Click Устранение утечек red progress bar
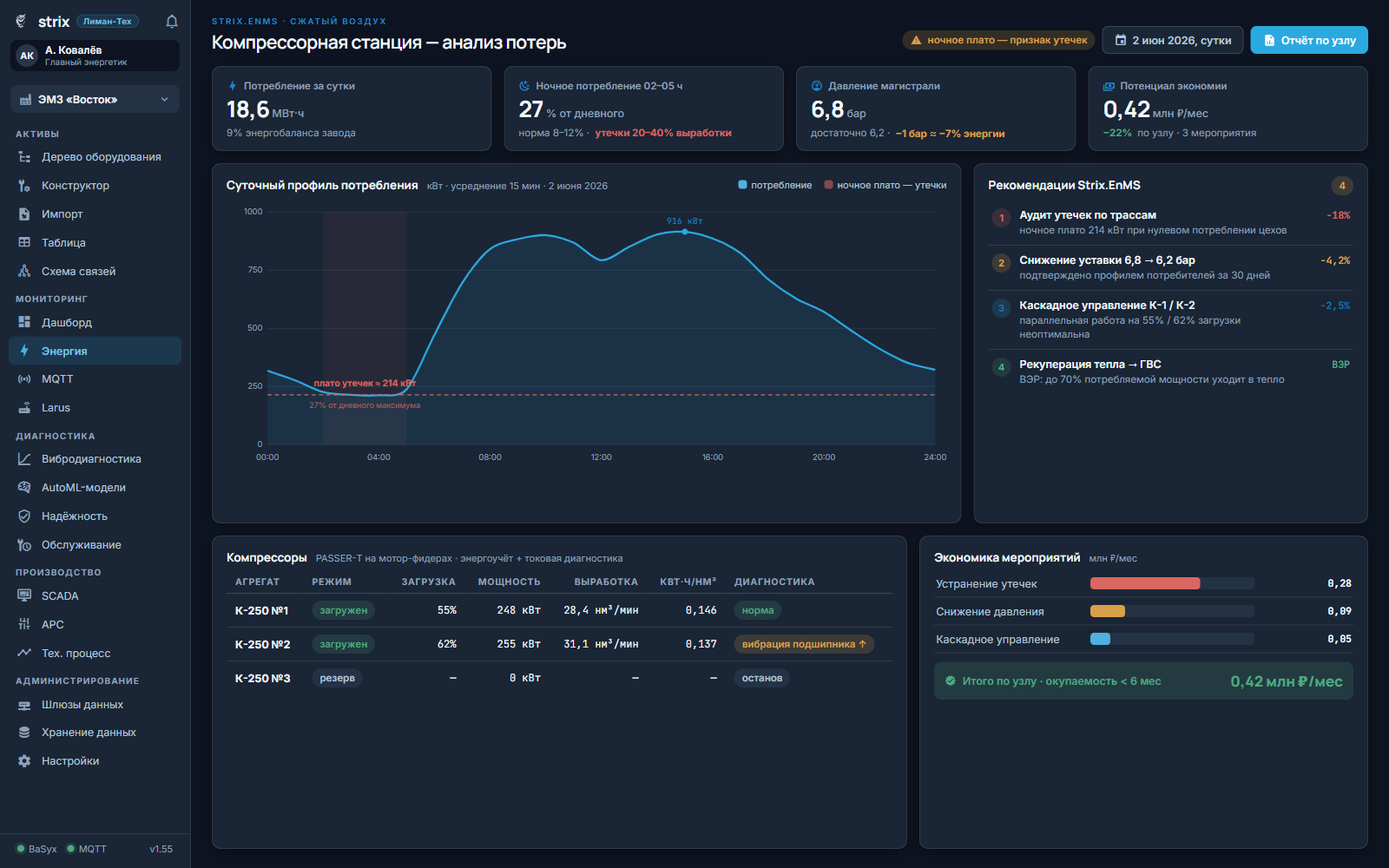 1145,583
